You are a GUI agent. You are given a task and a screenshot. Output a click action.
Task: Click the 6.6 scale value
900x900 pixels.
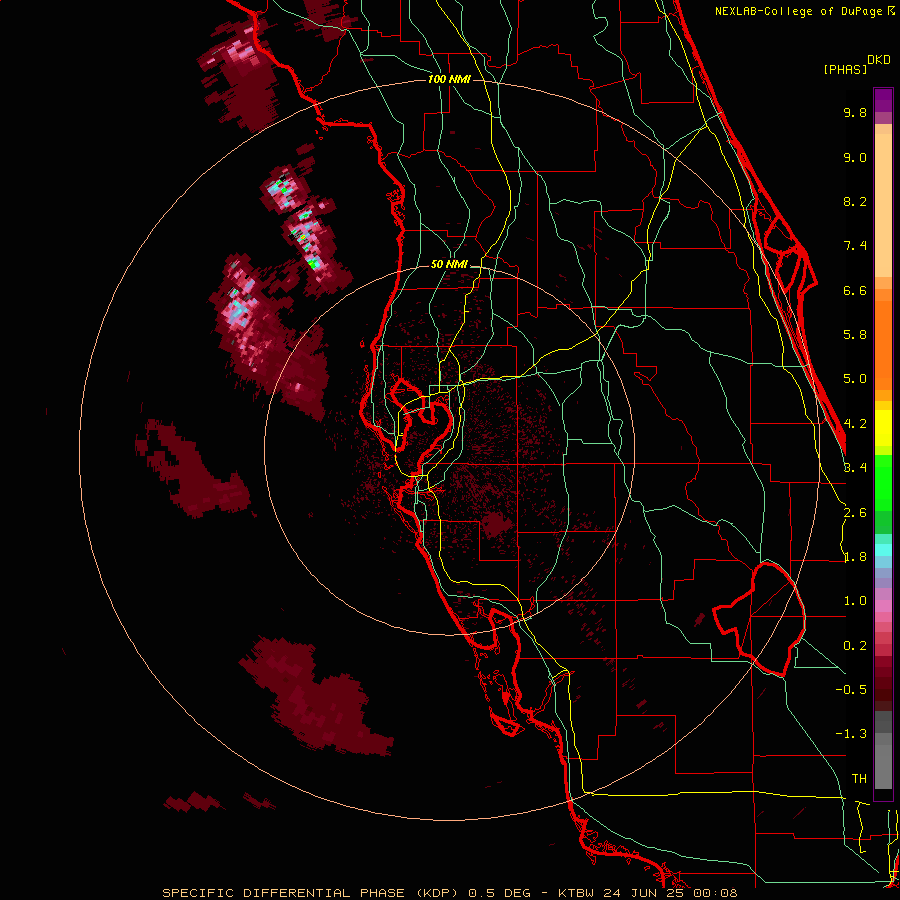click(x=855, y=291)
